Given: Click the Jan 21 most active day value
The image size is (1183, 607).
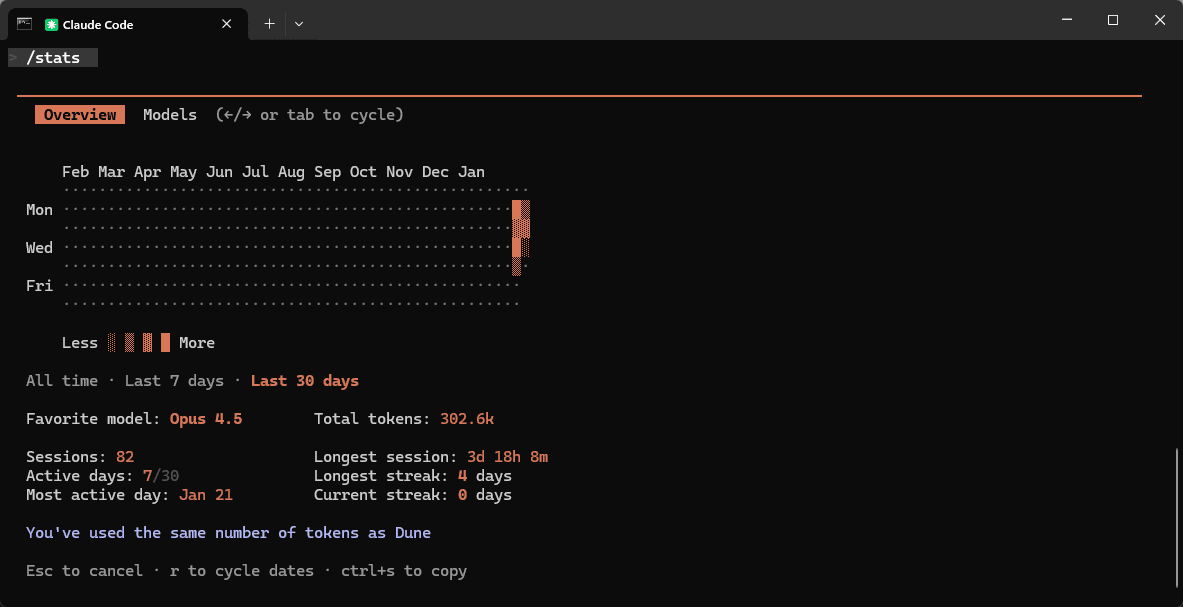Looking at the screenshot, I should pos(205,494).
